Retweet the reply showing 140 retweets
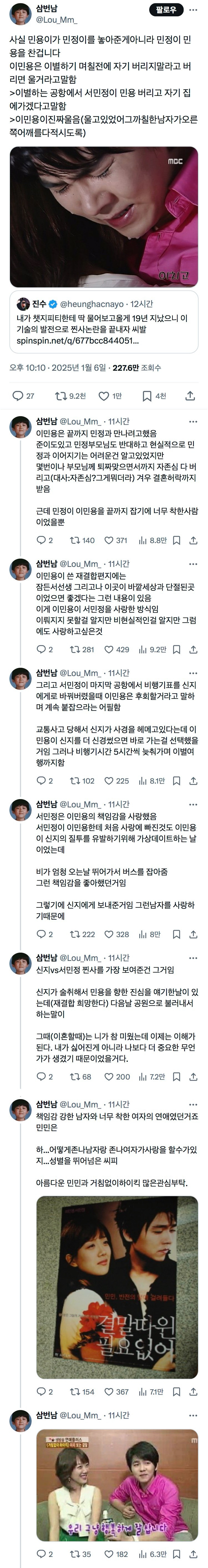Viewport: 208px width, 1568px height. pyautogui.click(x=82, y=540)
